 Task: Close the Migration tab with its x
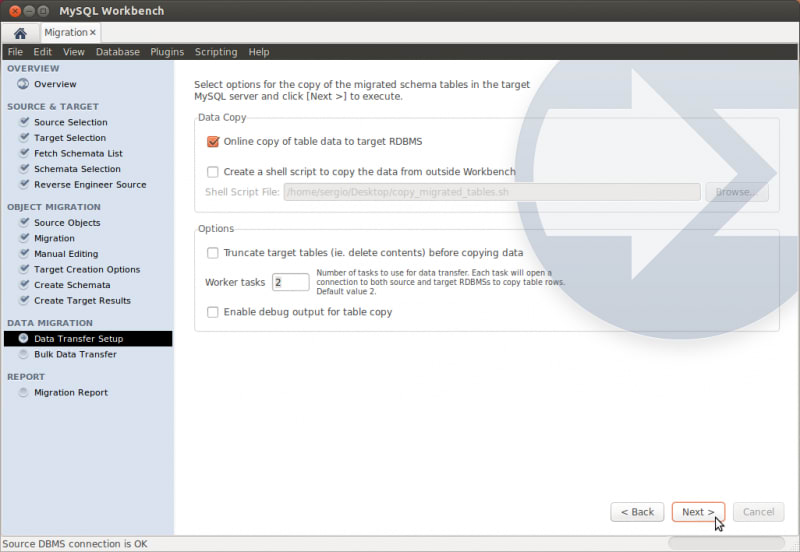point(93,33)
